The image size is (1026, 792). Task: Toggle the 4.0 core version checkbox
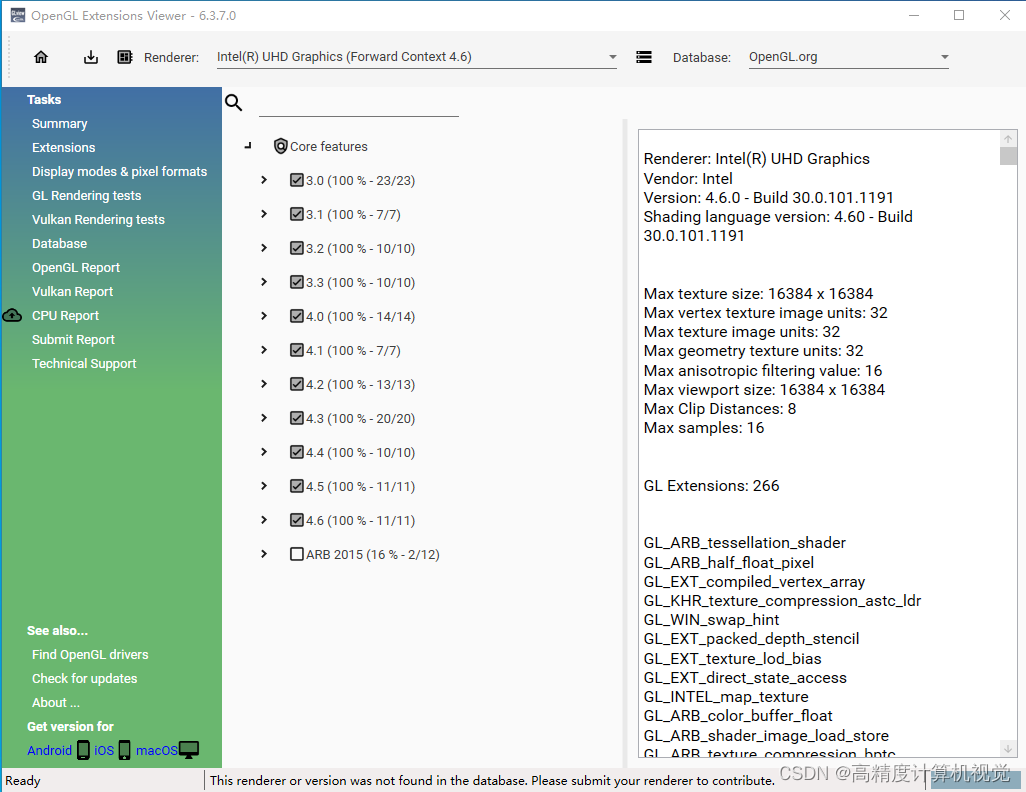coord(296,316)
